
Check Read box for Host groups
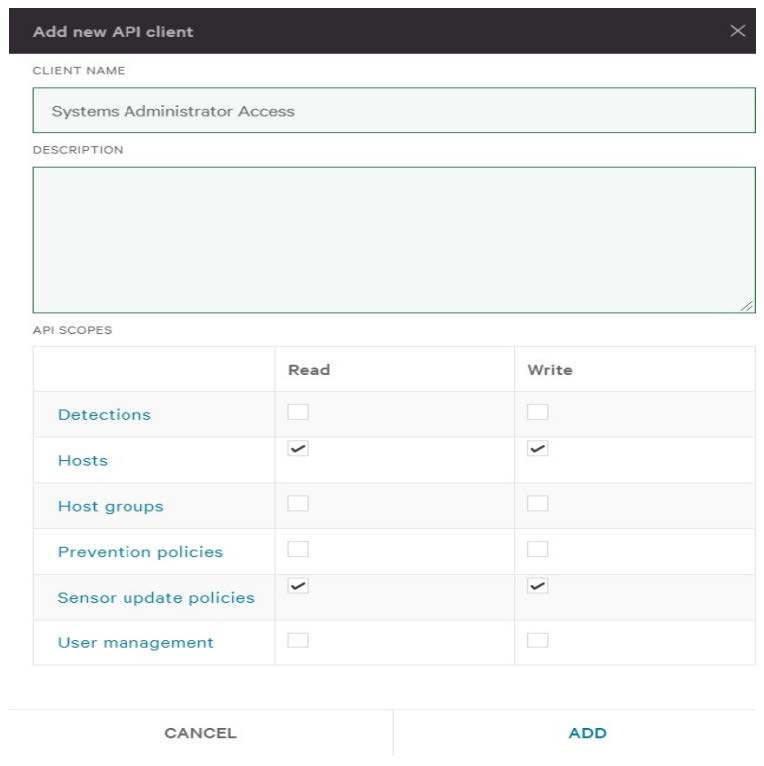pyautogui.click(x=298, y=503)
